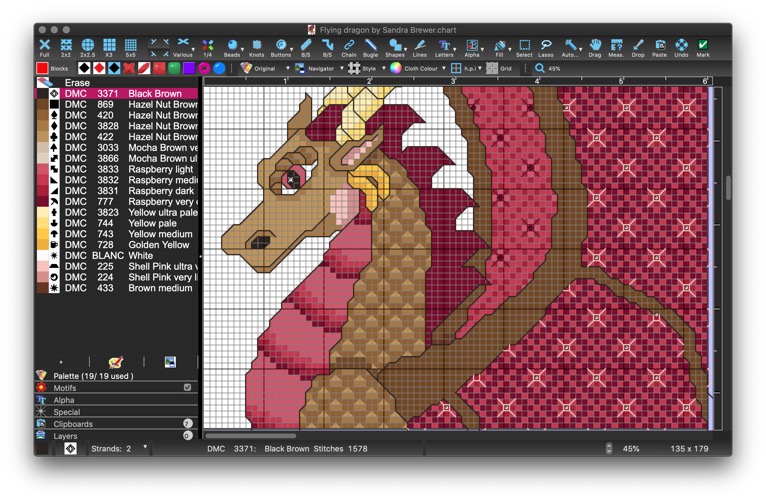Open the Navigator toolbar button
This screenshot has width=766, height=501.
tap(315, 68)
